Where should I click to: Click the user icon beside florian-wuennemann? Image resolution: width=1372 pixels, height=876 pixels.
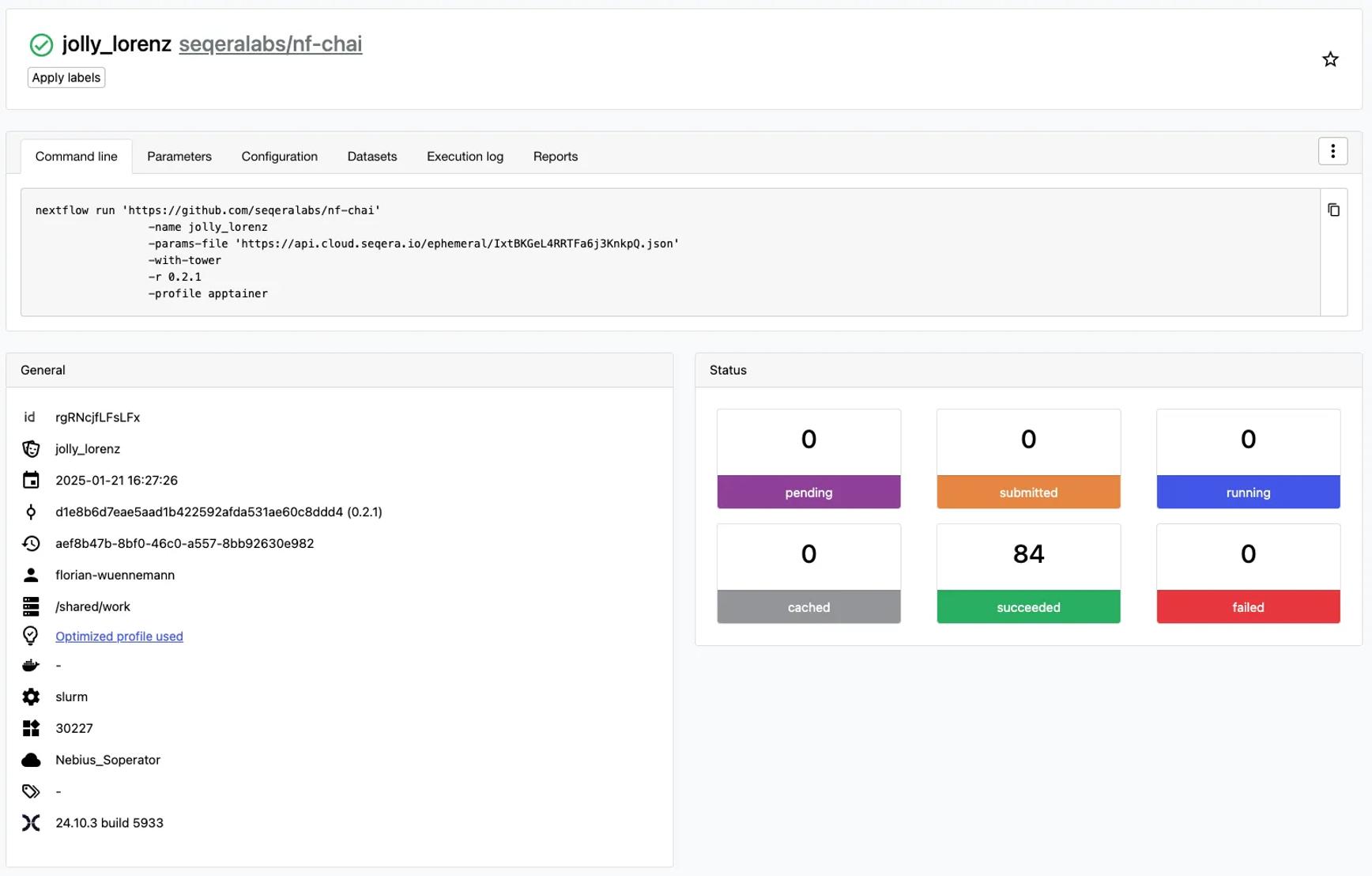(x=31, y=575)
